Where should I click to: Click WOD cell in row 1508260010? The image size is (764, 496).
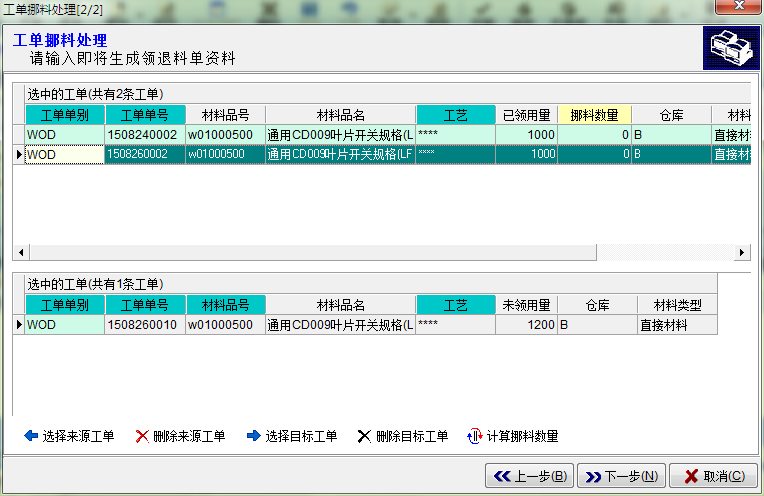(65, 324)
